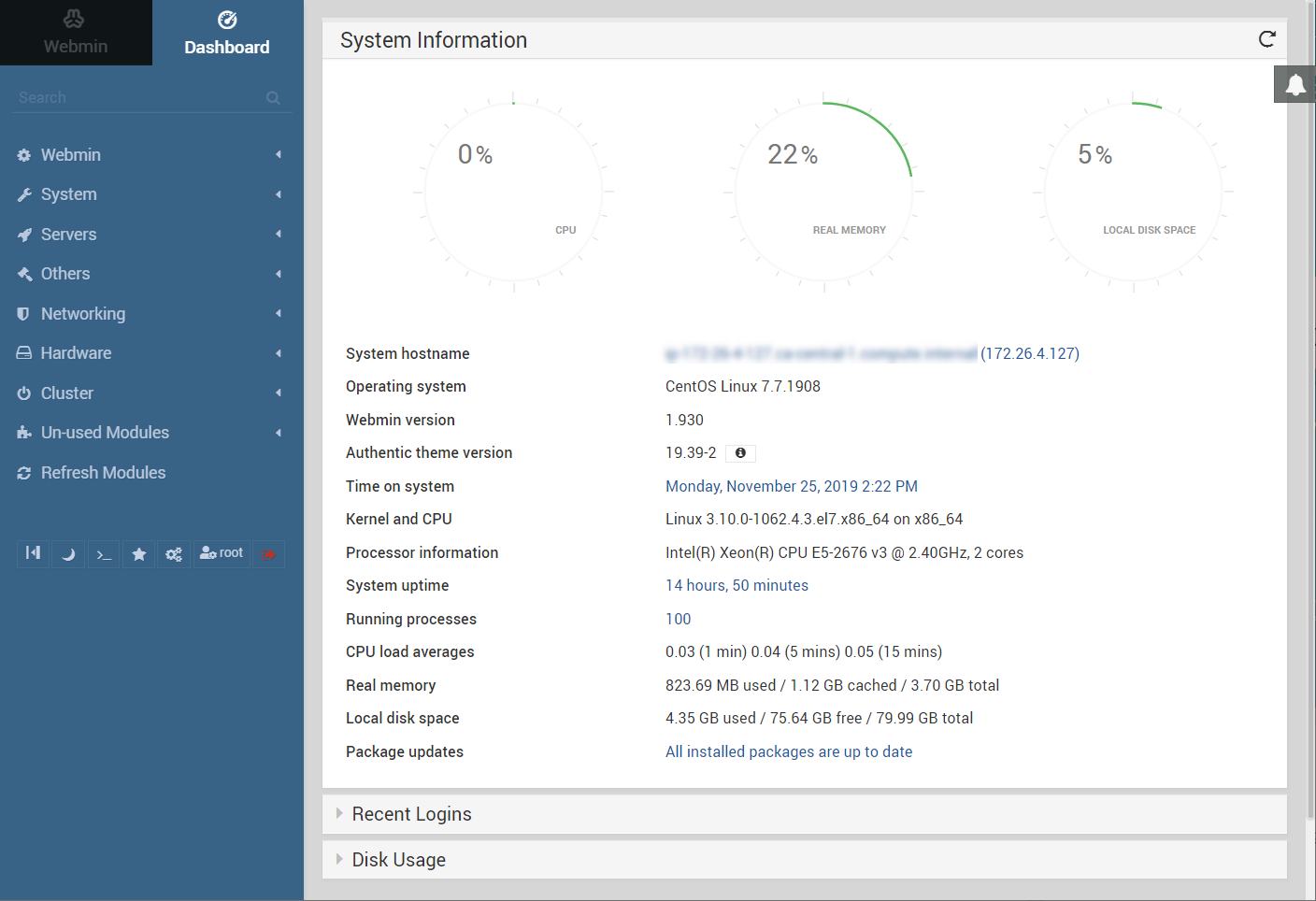The image size is (1316, 901).
Task: Open running processes count 100
Action: (679, 619)
